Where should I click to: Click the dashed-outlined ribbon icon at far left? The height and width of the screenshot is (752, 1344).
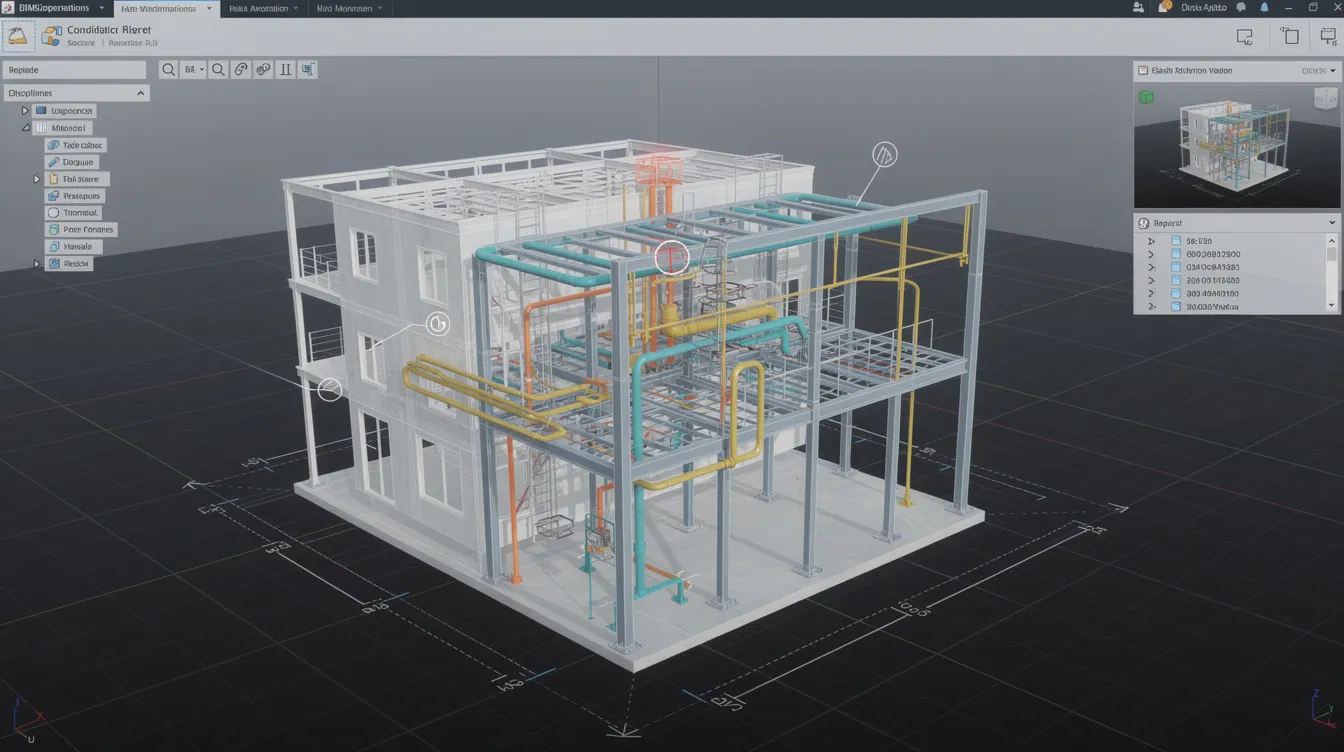click(19, 37)
